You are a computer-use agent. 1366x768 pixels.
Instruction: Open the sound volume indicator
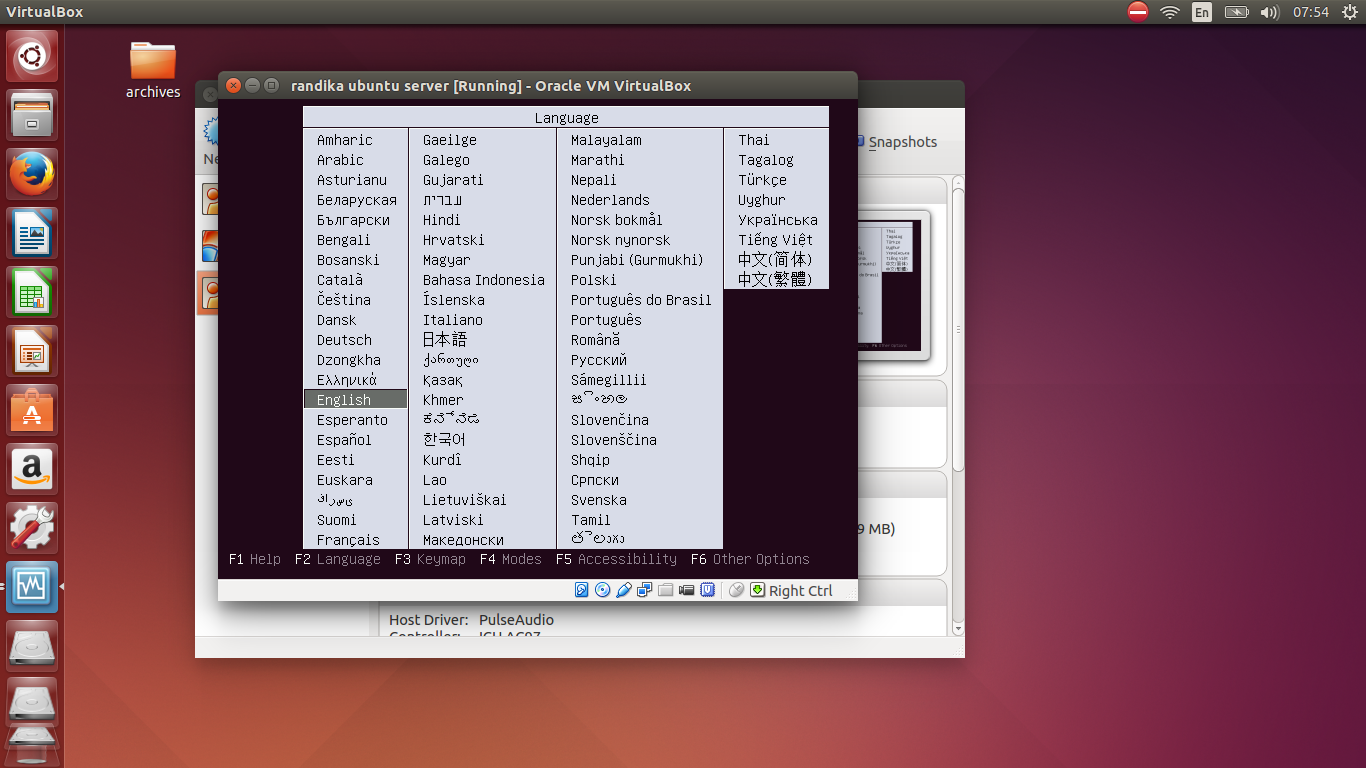1270,12
